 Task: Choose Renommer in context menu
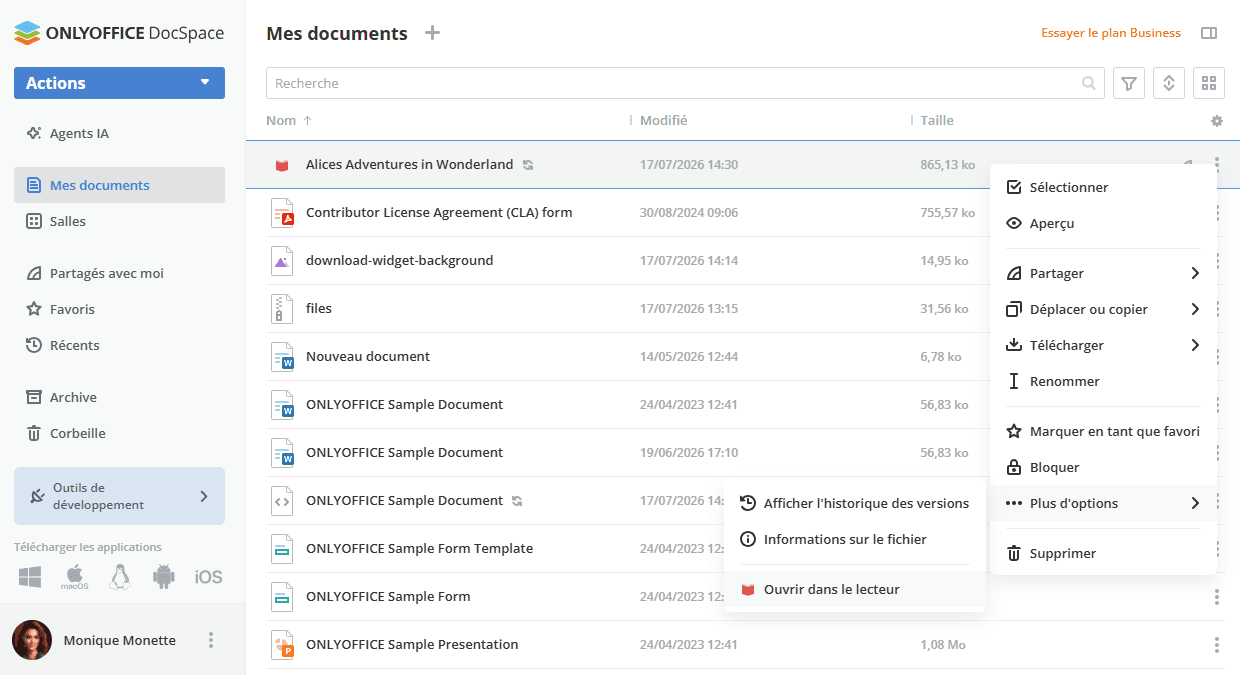(1103, 381)
